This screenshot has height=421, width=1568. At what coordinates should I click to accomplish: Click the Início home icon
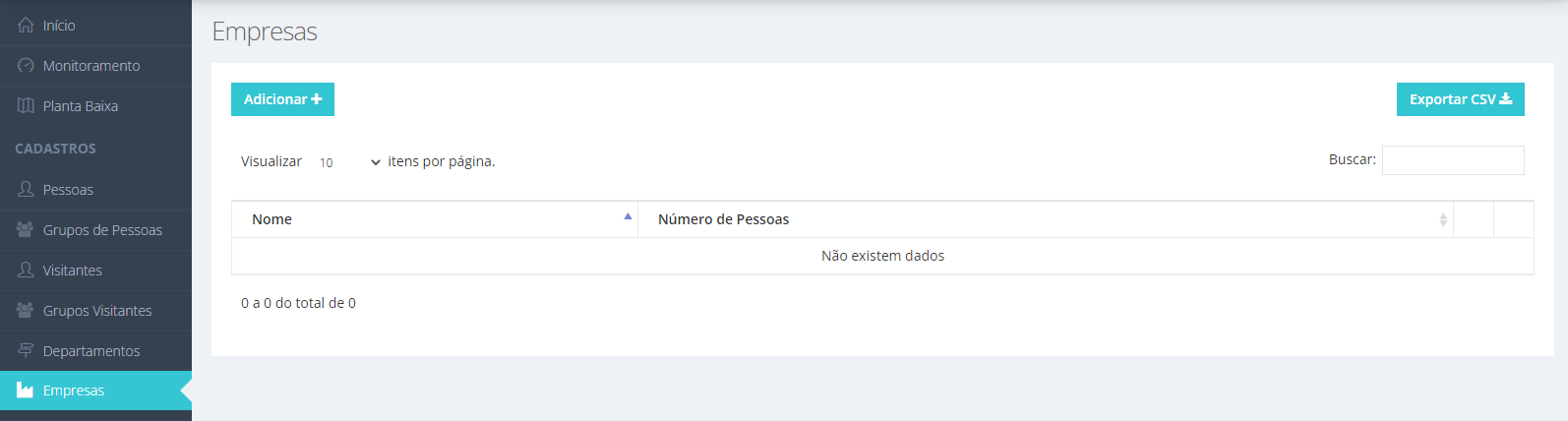(26, 26)
